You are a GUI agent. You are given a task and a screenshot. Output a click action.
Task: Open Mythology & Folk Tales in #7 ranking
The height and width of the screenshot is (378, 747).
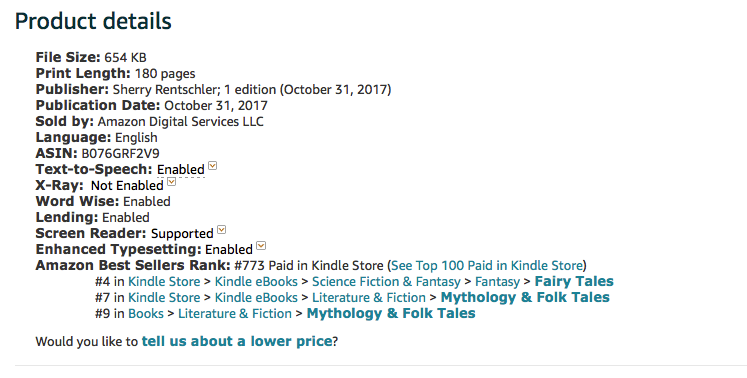point(525,297)
